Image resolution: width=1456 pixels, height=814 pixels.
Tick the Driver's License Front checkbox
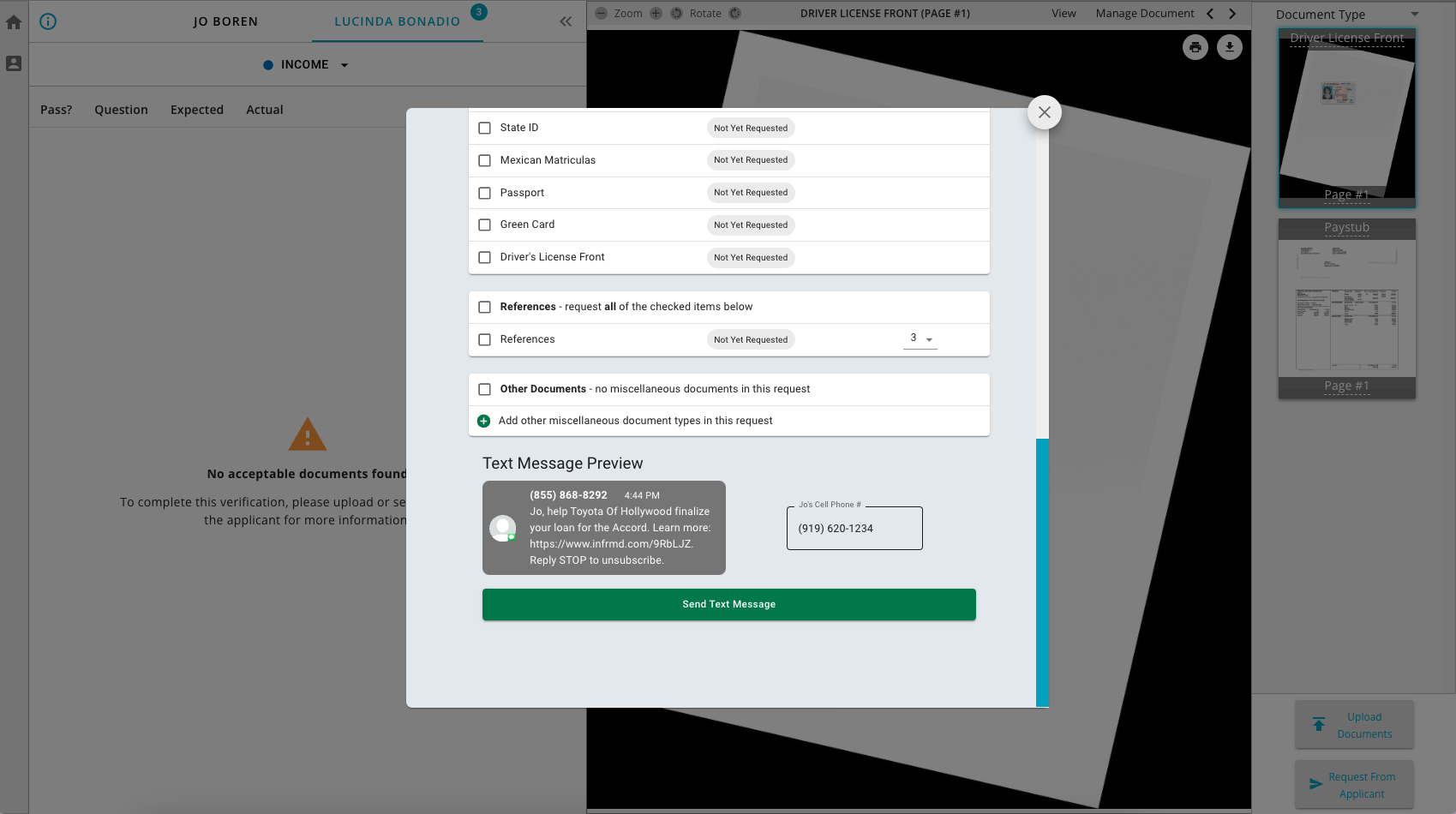(484, 257)
